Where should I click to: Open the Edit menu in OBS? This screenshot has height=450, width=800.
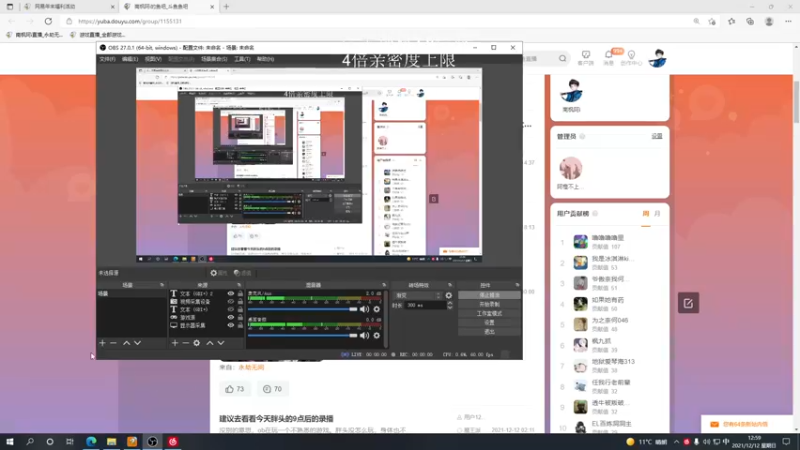130,59
